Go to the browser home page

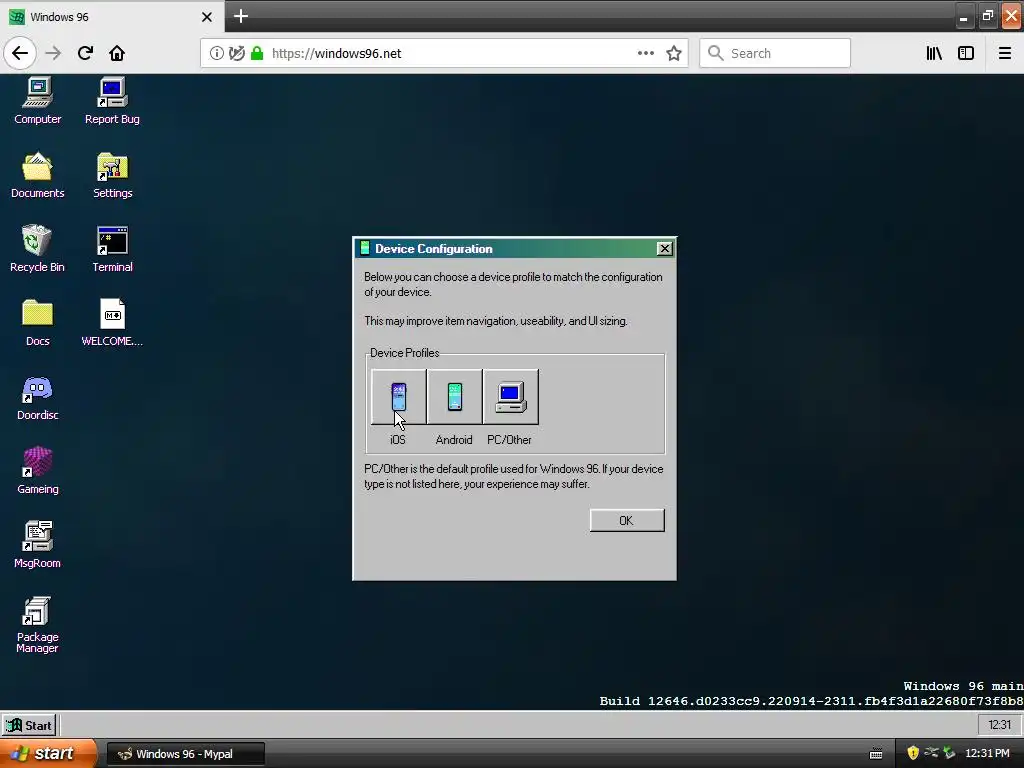pos(117,53)
